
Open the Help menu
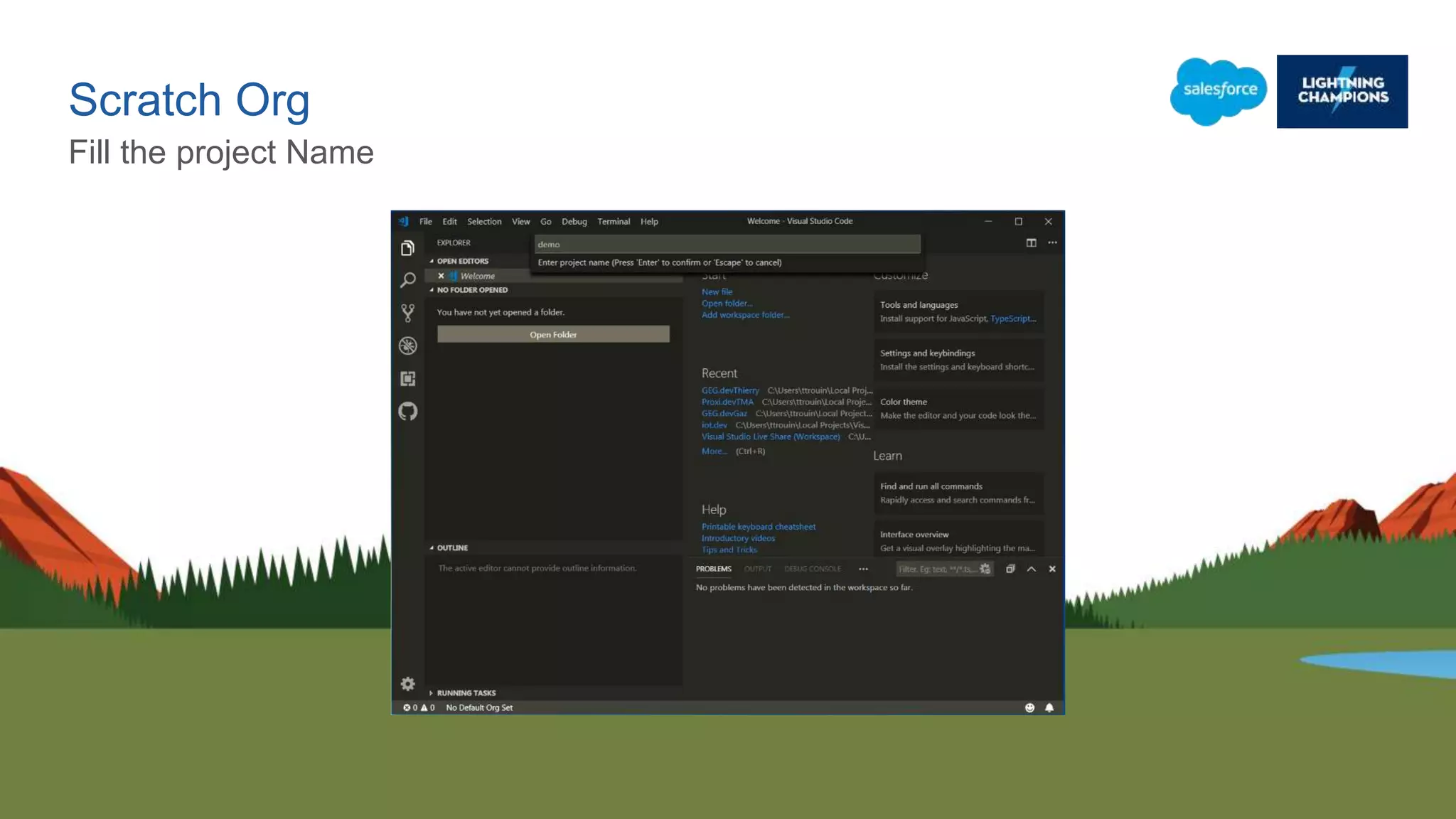[649, 221]
